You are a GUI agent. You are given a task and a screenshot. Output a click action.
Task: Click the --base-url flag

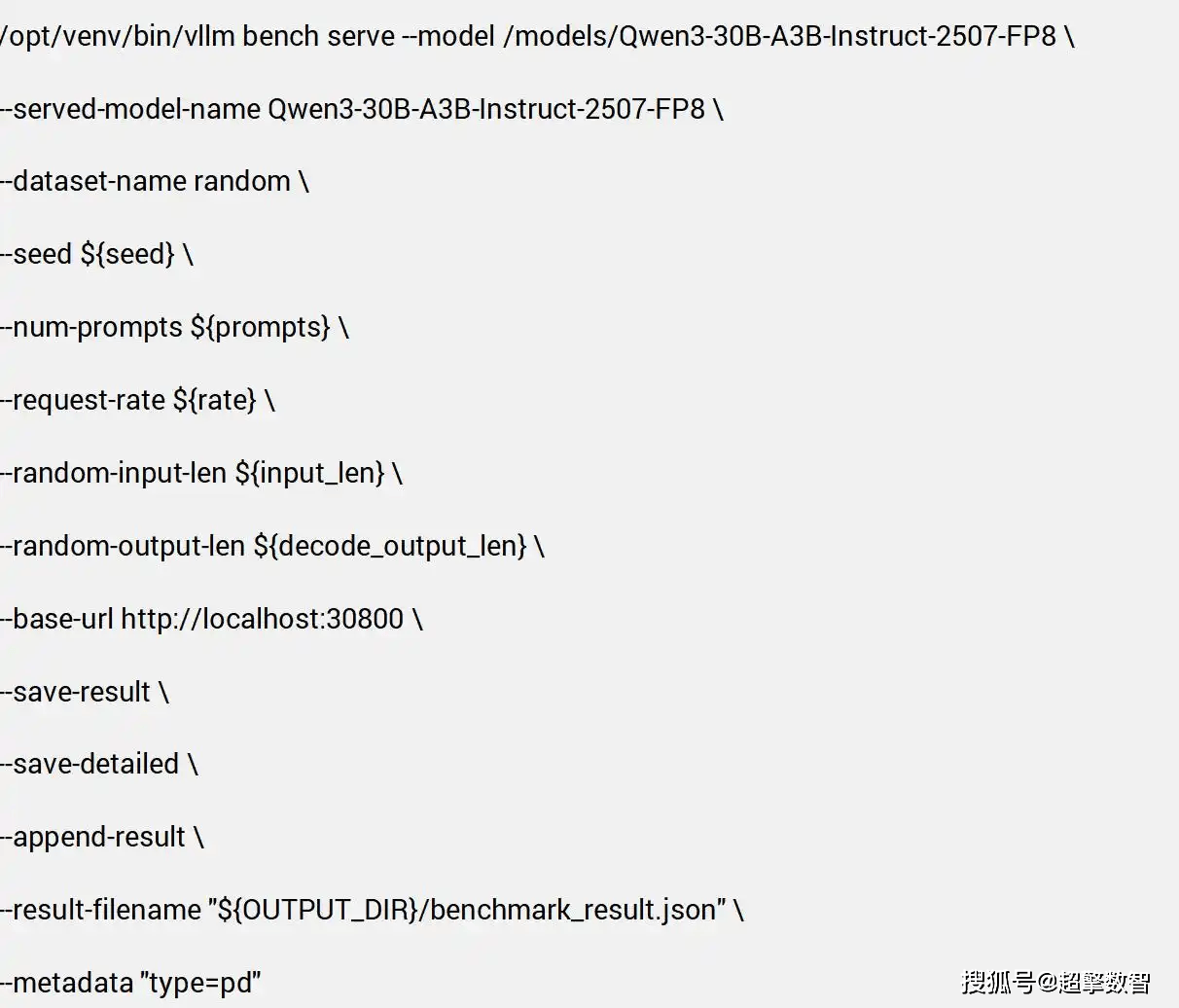coord(57,619)
